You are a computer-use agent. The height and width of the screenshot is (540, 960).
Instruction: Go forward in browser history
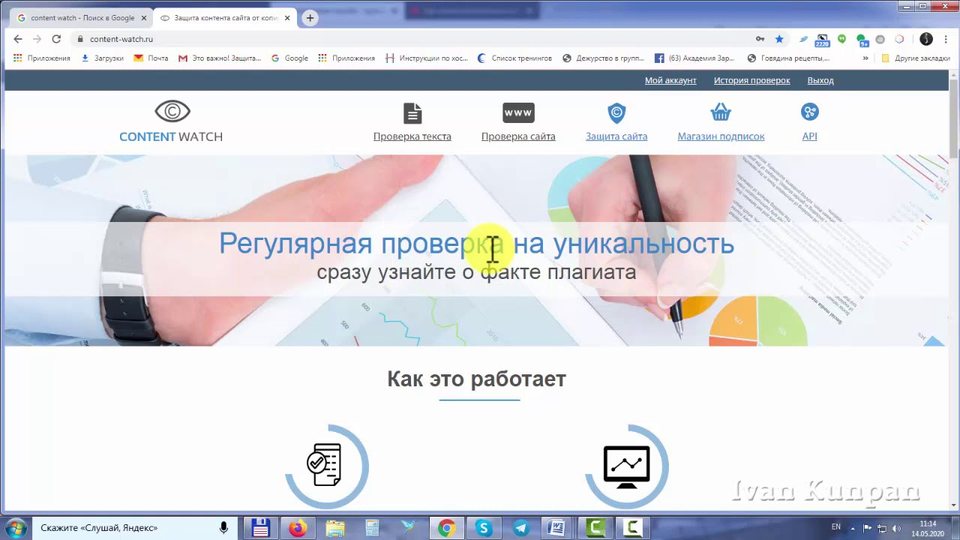(x=37, y=39)
